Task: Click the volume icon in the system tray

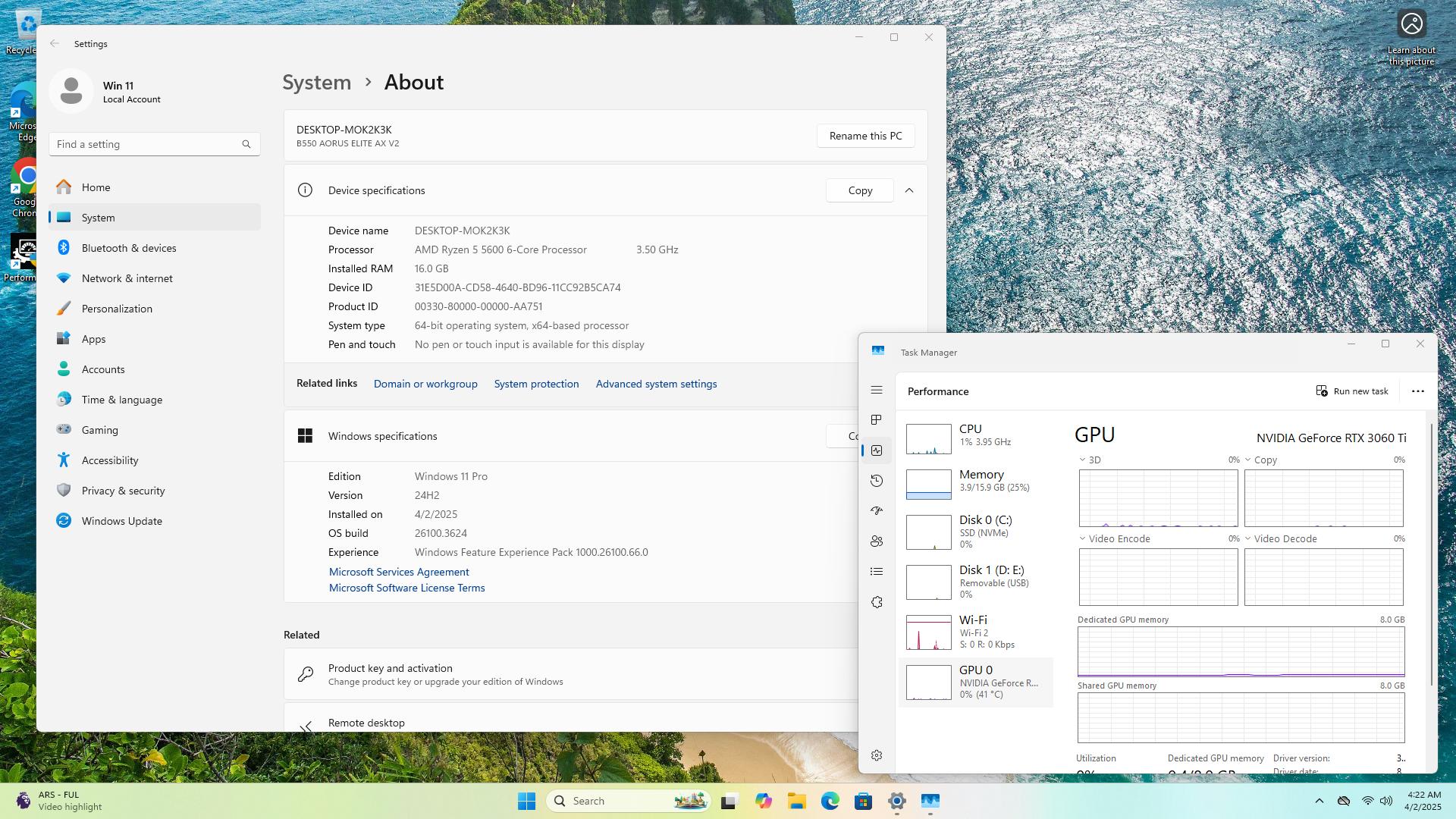Action: coord(1386,801)
